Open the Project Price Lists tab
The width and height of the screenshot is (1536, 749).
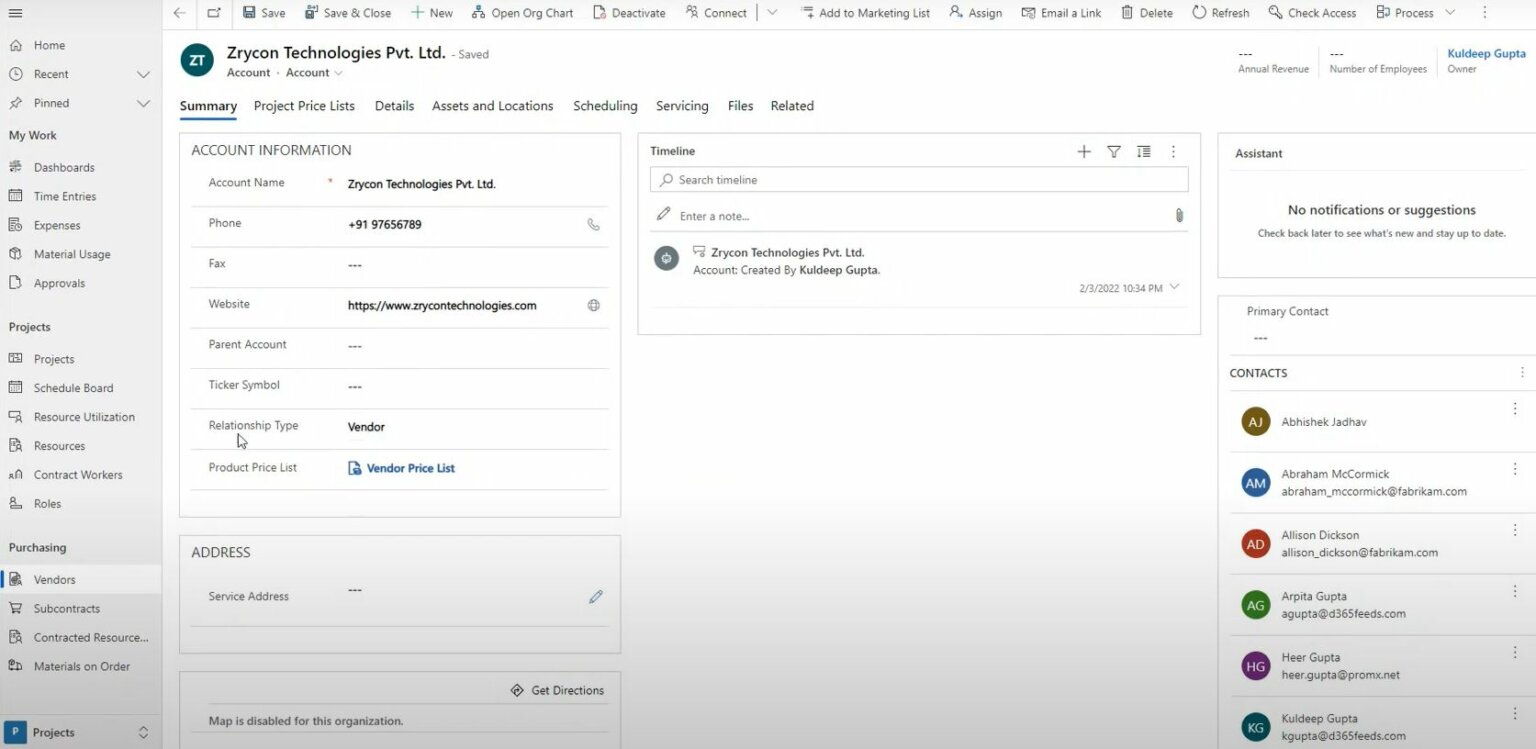coord(304,105)
